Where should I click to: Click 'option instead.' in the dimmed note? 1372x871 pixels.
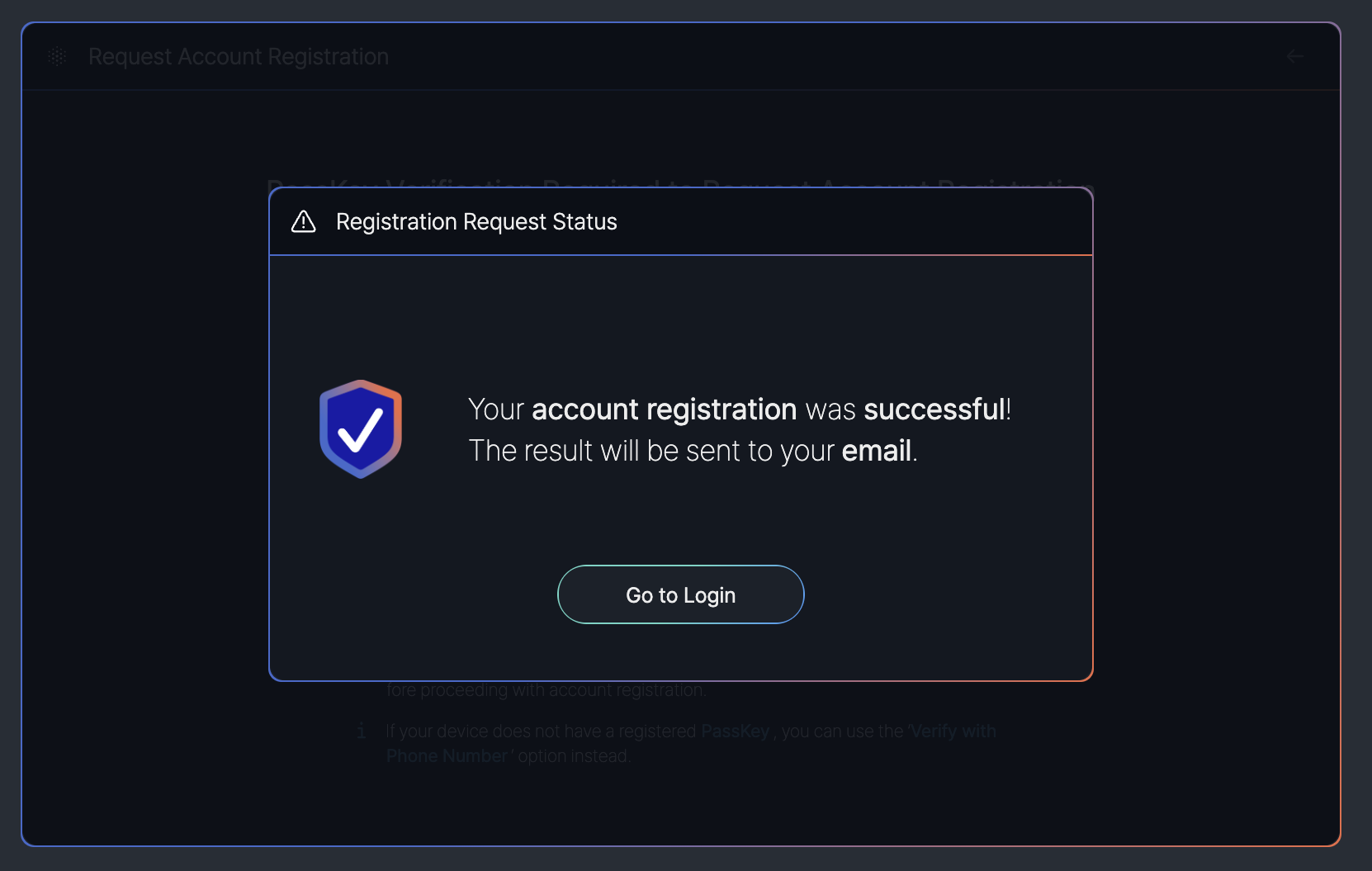coord(574,756)
